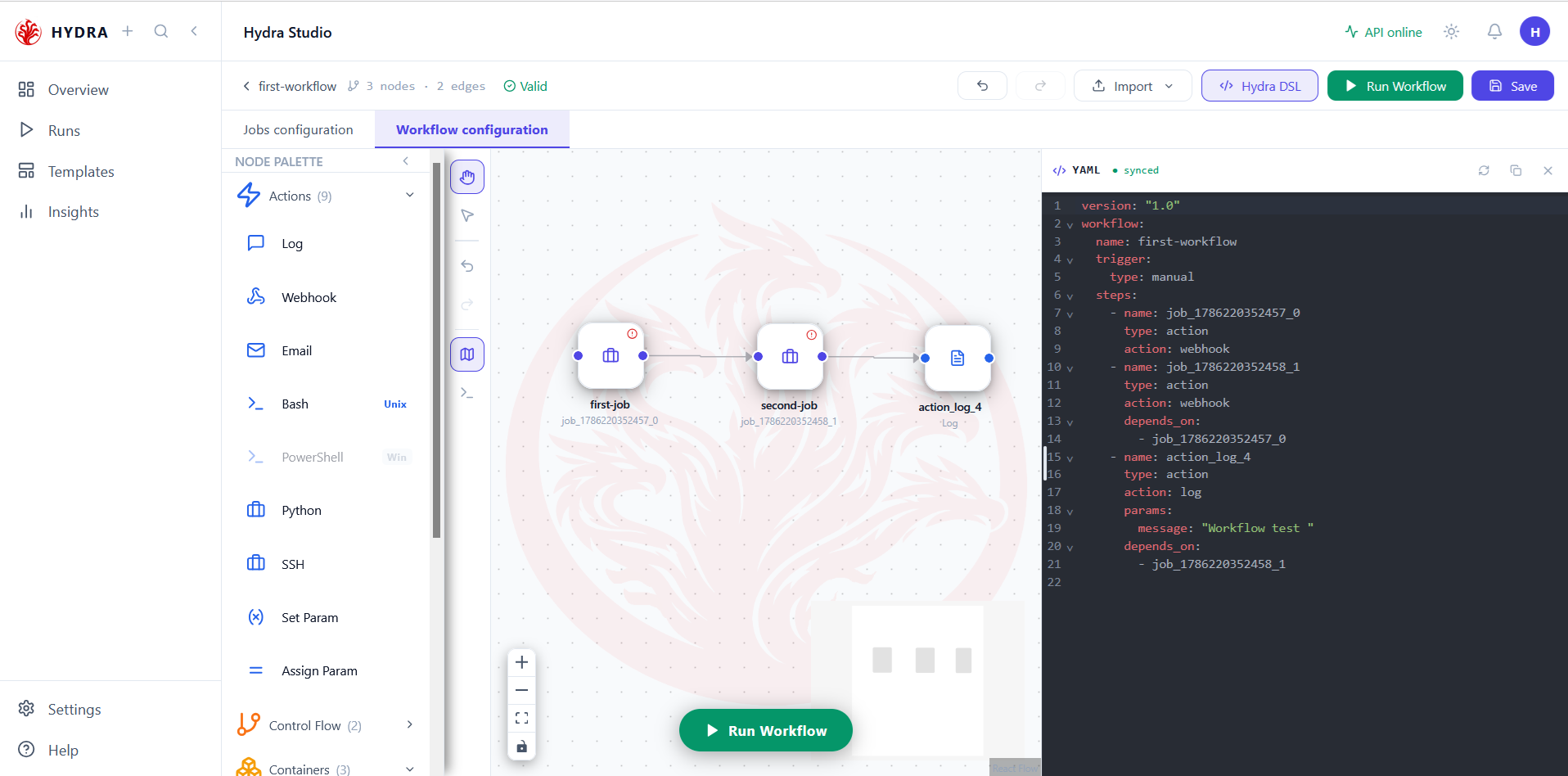Select the action_log_4 node
Viewport: 1568px width, 776px height.
click(x=957, y=358)
